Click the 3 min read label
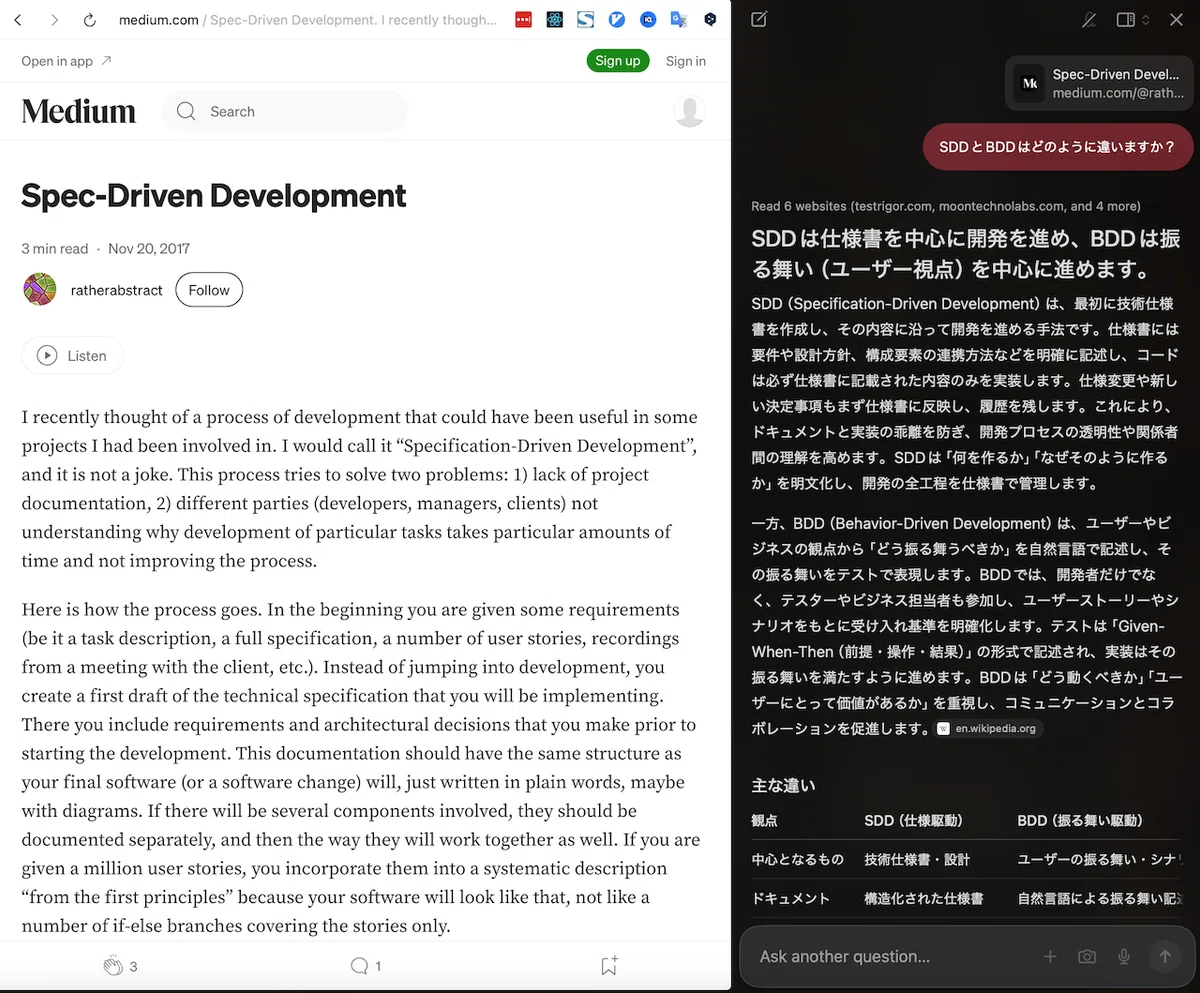Image resolution: width=1200 pixels, height=993 pixels. pos(55,248)
